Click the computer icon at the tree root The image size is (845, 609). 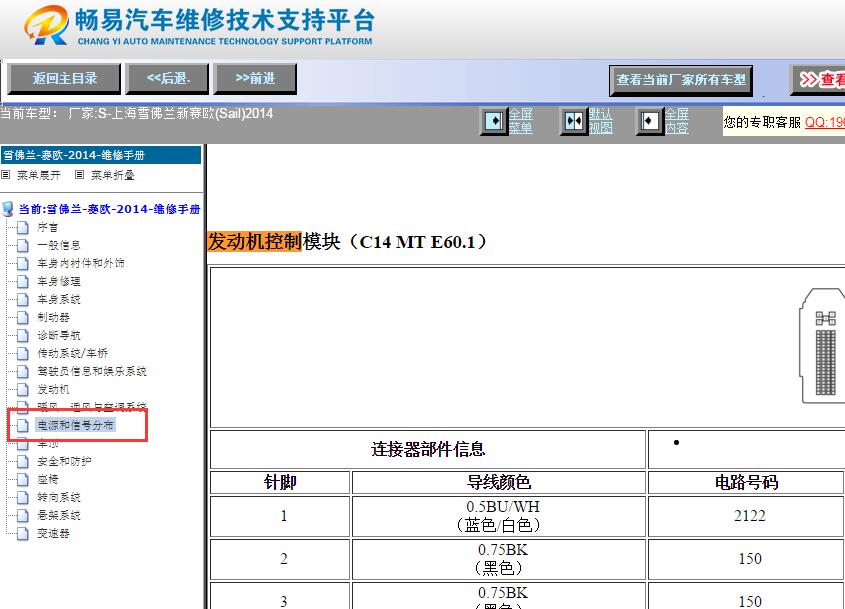8,209
